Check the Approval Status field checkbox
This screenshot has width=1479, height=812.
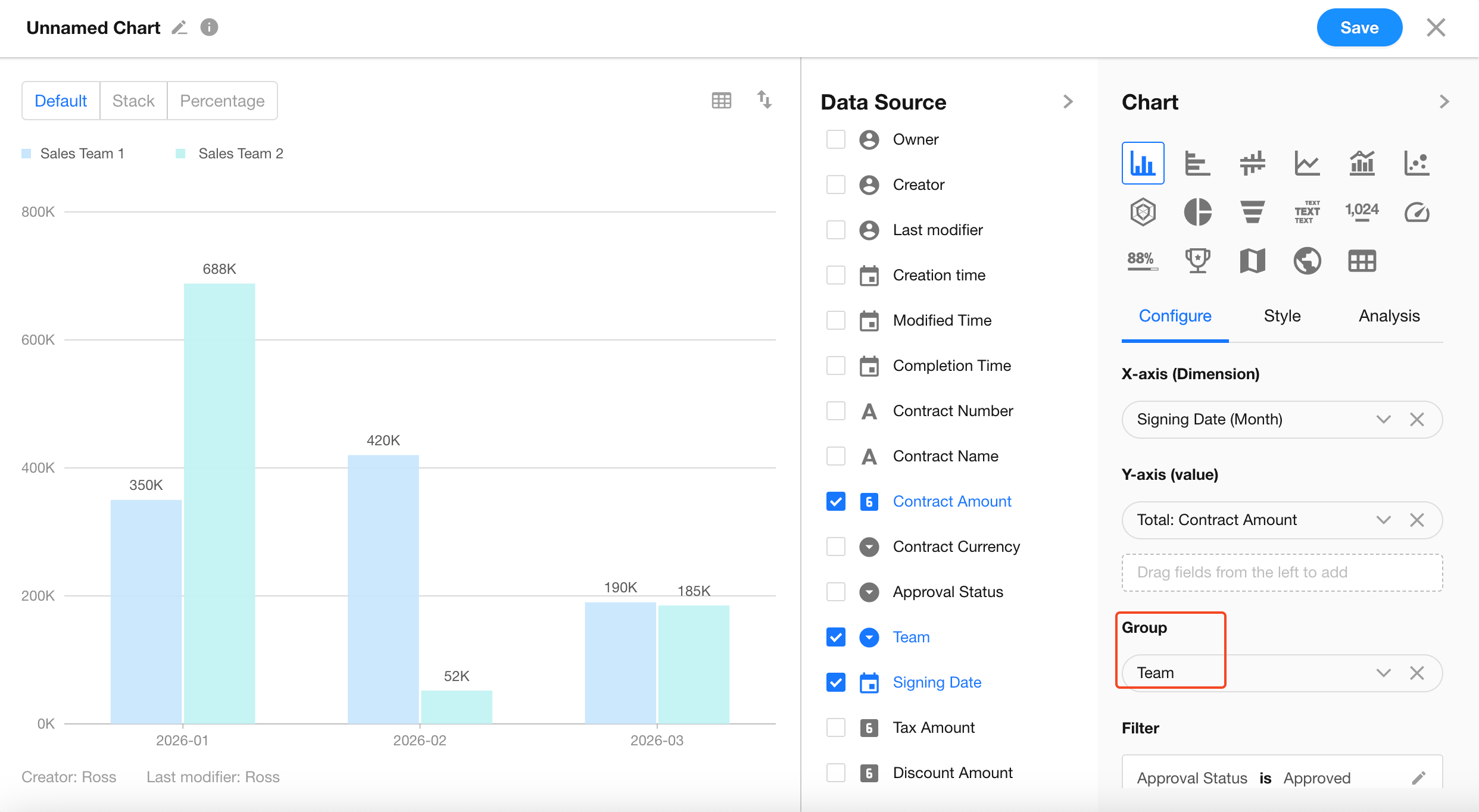tap(835, 592)
